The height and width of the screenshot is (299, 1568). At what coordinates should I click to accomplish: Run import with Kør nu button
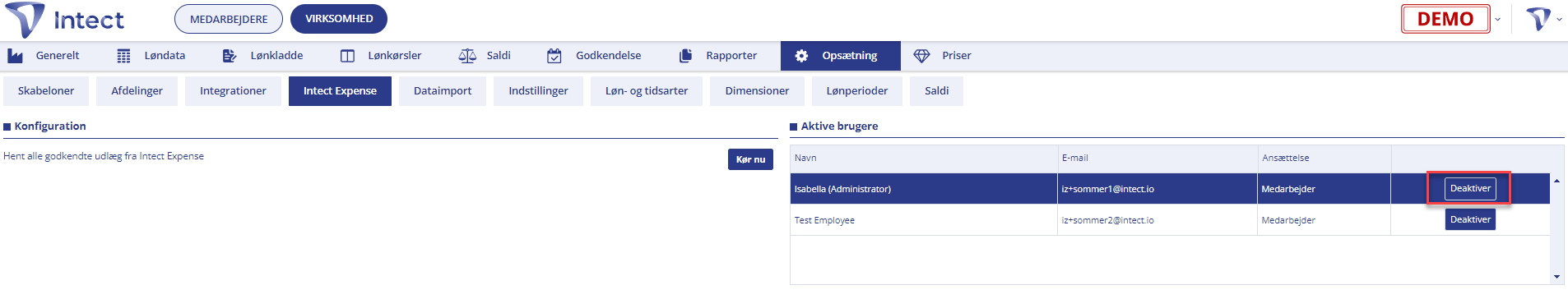pos(750,159)
